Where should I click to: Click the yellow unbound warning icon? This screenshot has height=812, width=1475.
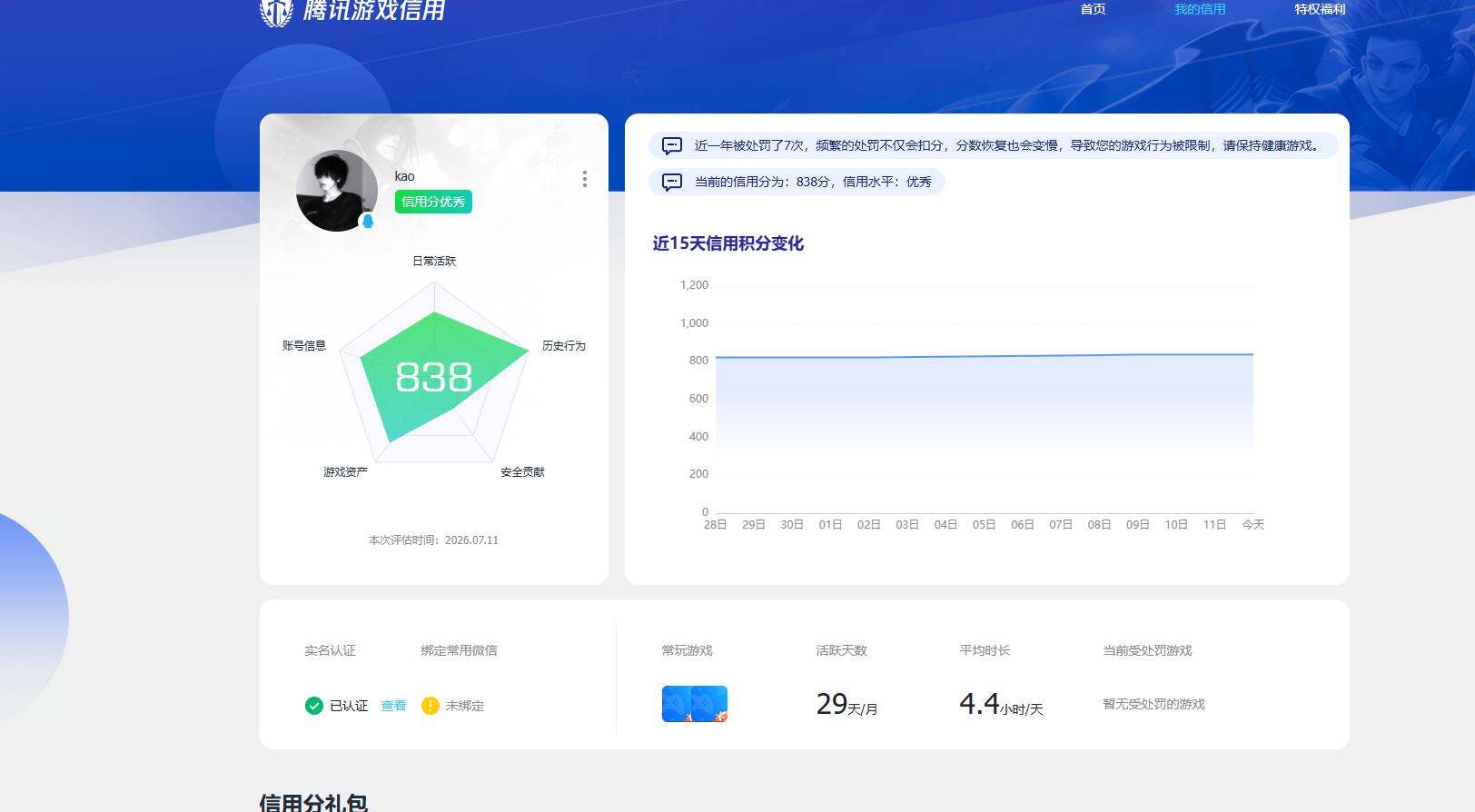[431, 706]
